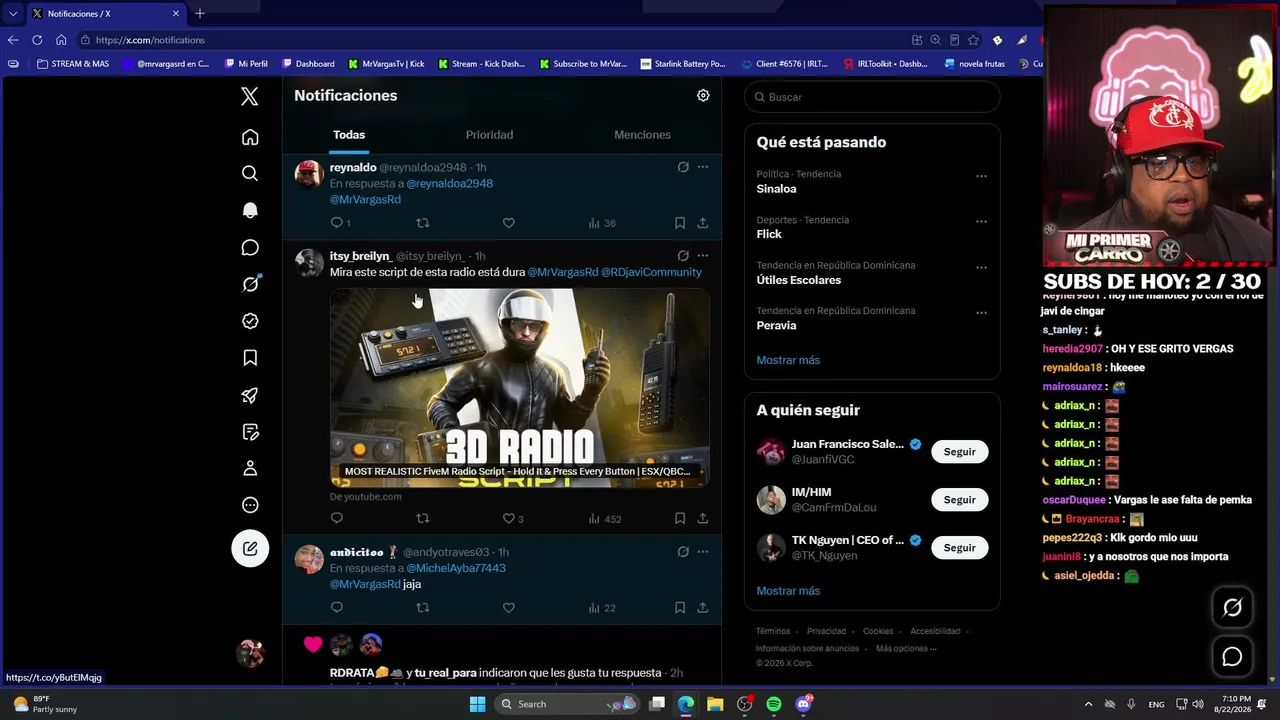Expand the browser tab list dropdown
The width and height of the screenshot is (1280, 720).
tap(13, 13)
